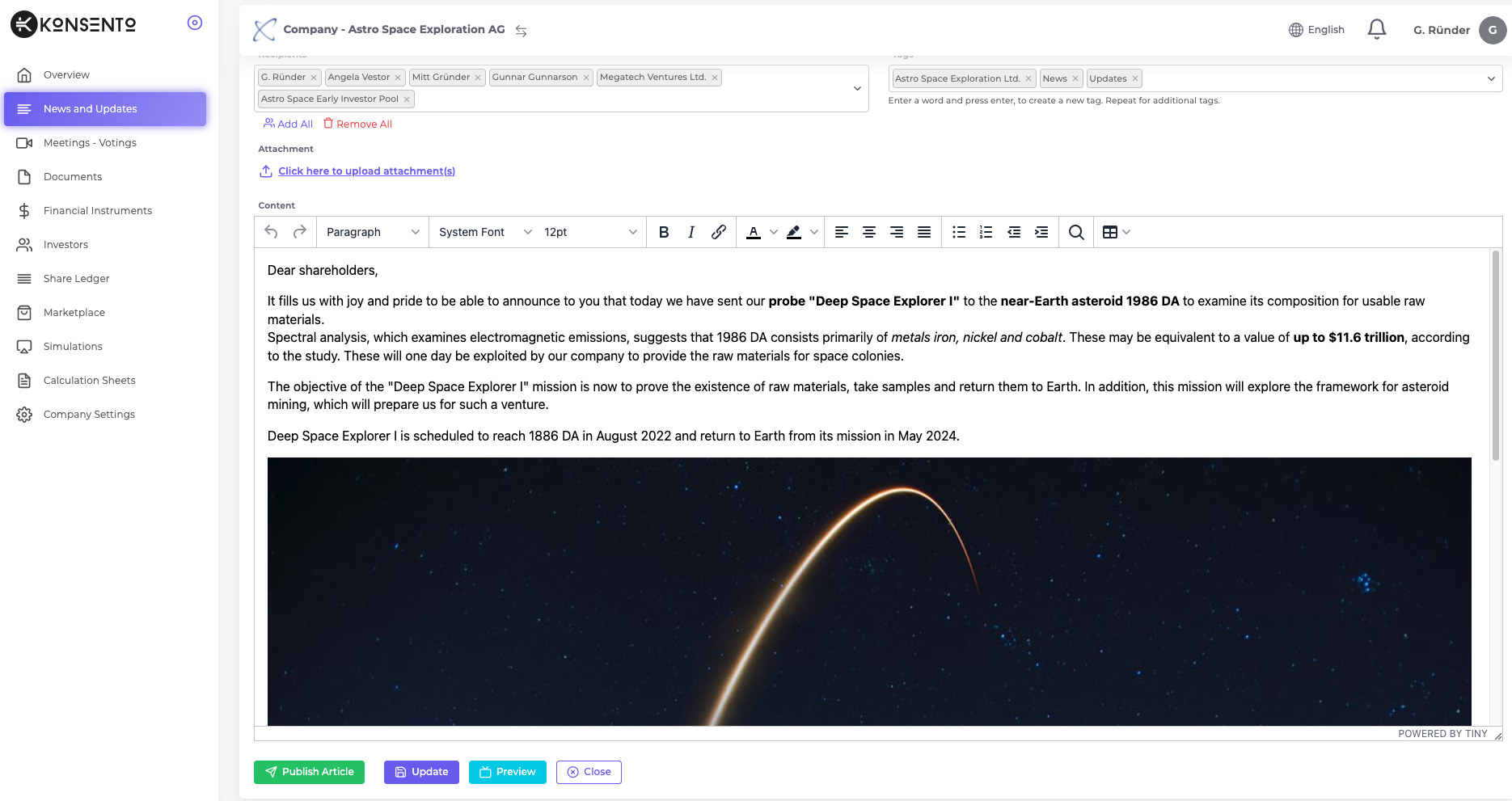
Task: Expand the font size dropdown showing 12pt
Action: (x=590, y=232)
